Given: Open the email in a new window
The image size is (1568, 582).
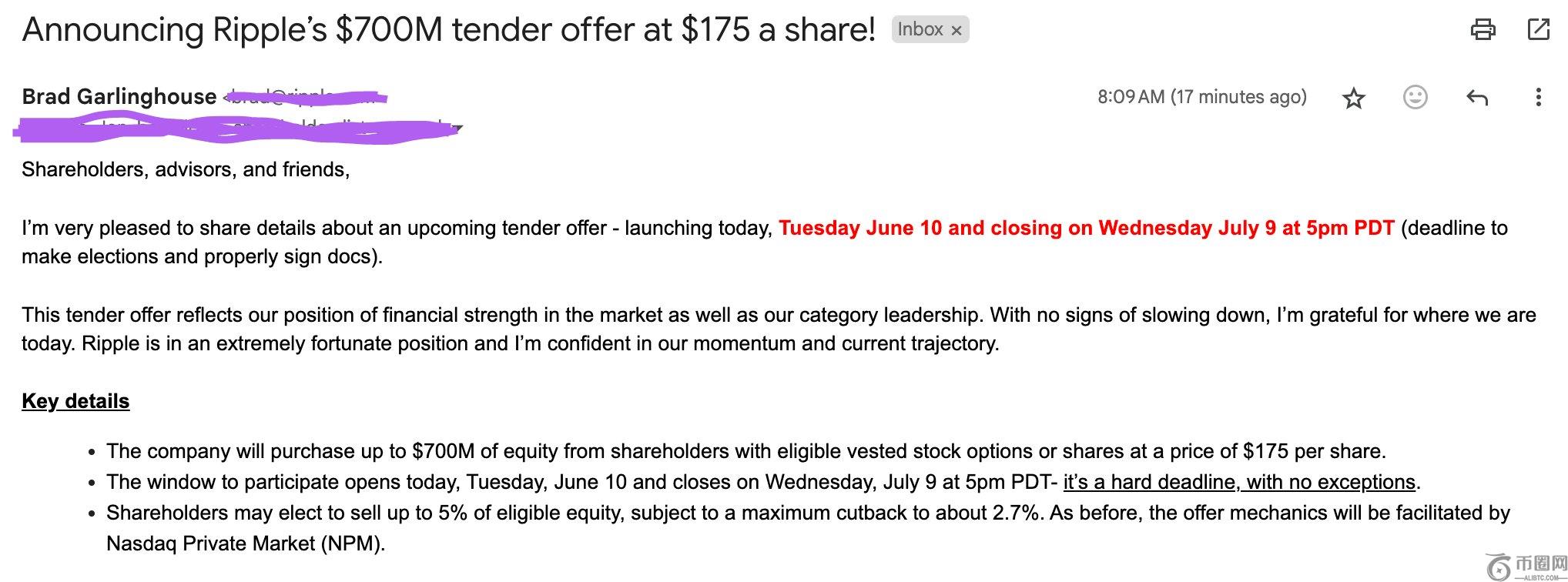Looking at the screenshot, I should tap(1538, 30).
